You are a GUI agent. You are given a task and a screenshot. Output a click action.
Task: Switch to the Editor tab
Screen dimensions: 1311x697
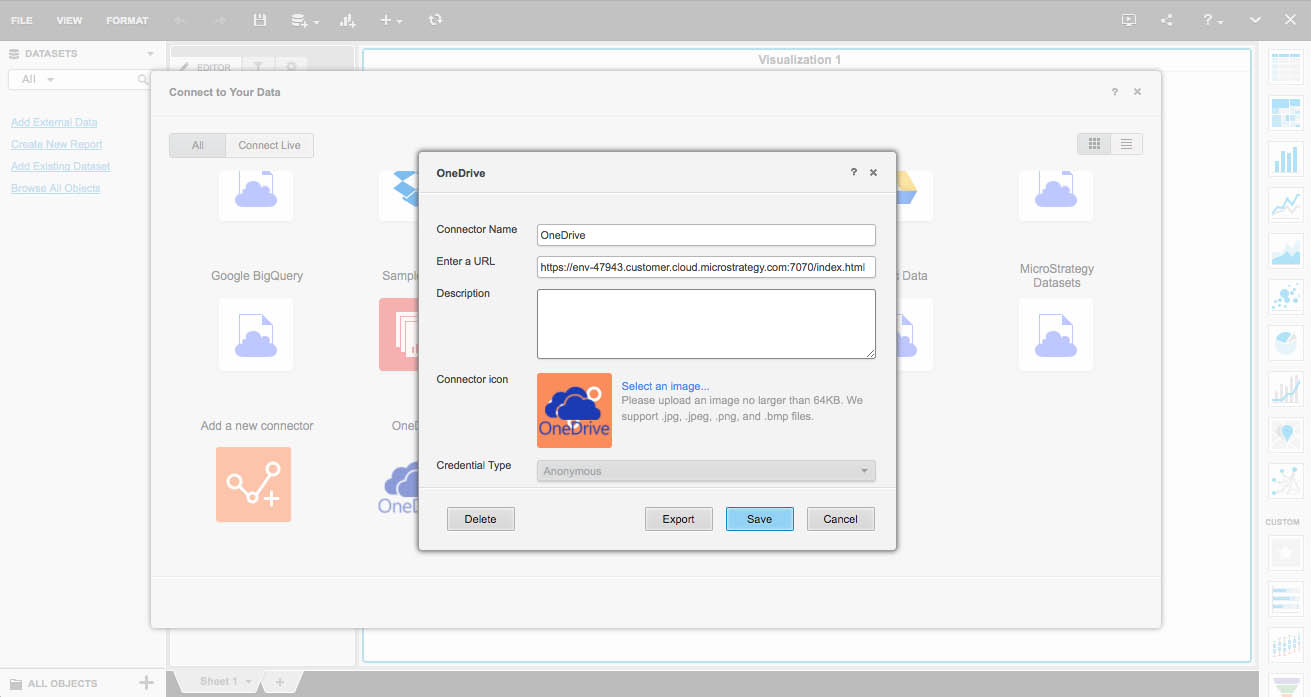(206, 67)
